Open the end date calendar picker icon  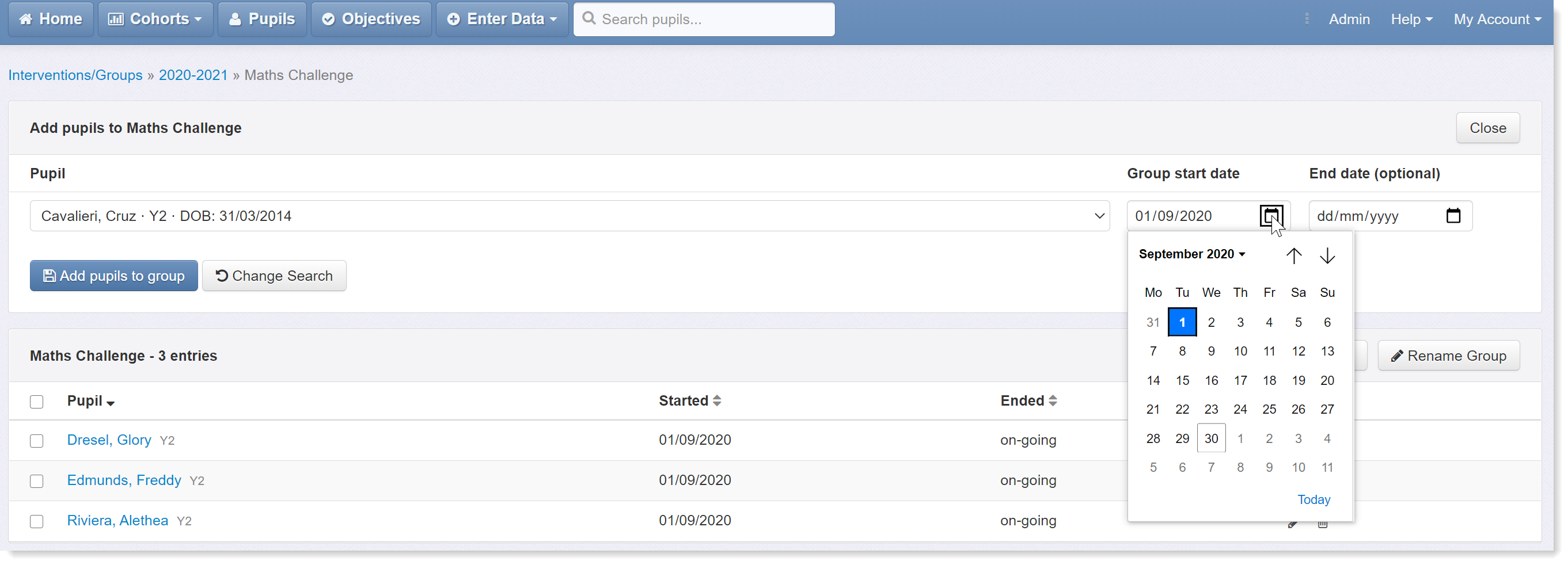[1453, 215]
